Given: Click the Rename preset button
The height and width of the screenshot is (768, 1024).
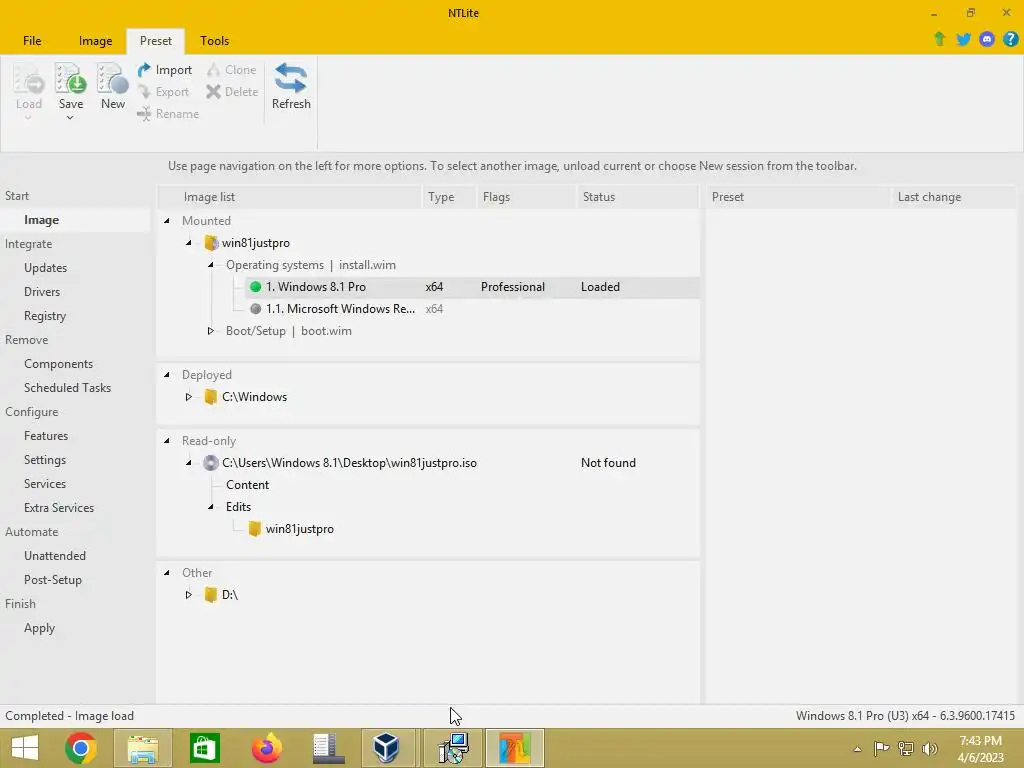Looking at the screenshot, I should pos(168,114).
